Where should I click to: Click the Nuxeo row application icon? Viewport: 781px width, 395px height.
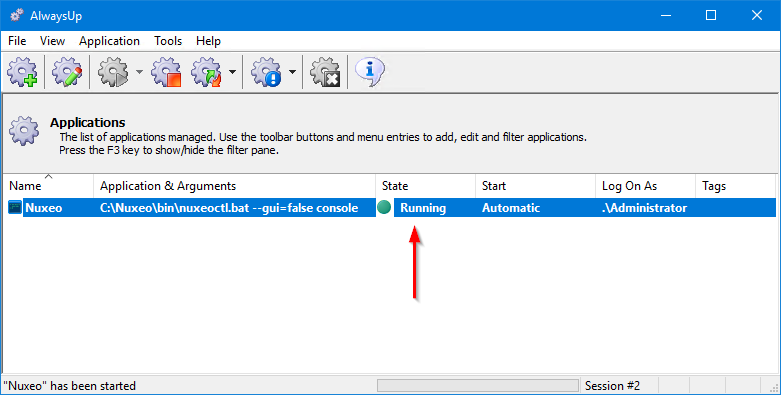pos(15,208)
